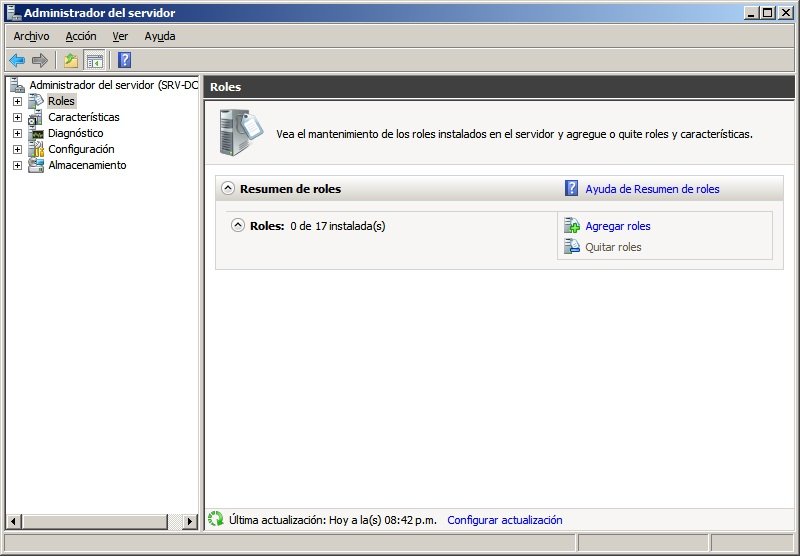The width and height of the screenshot is (800, 556).
Task: Click the '0 de 17 instalada(s)' text
Action: point(338,226)
